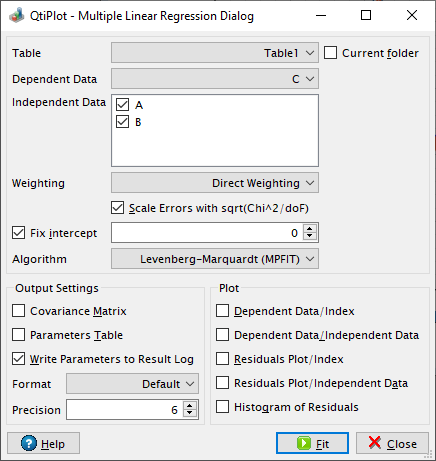Viewport: 436px width, 461px height.
Task: Enable Covariance Matrix output
Action: click(18, 311)
